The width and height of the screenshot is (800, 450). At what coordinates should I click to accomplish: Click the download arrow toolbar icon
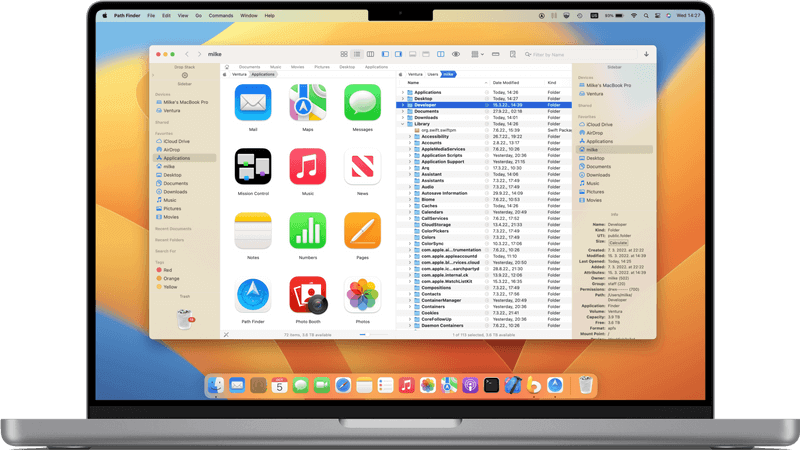(646, 54)
